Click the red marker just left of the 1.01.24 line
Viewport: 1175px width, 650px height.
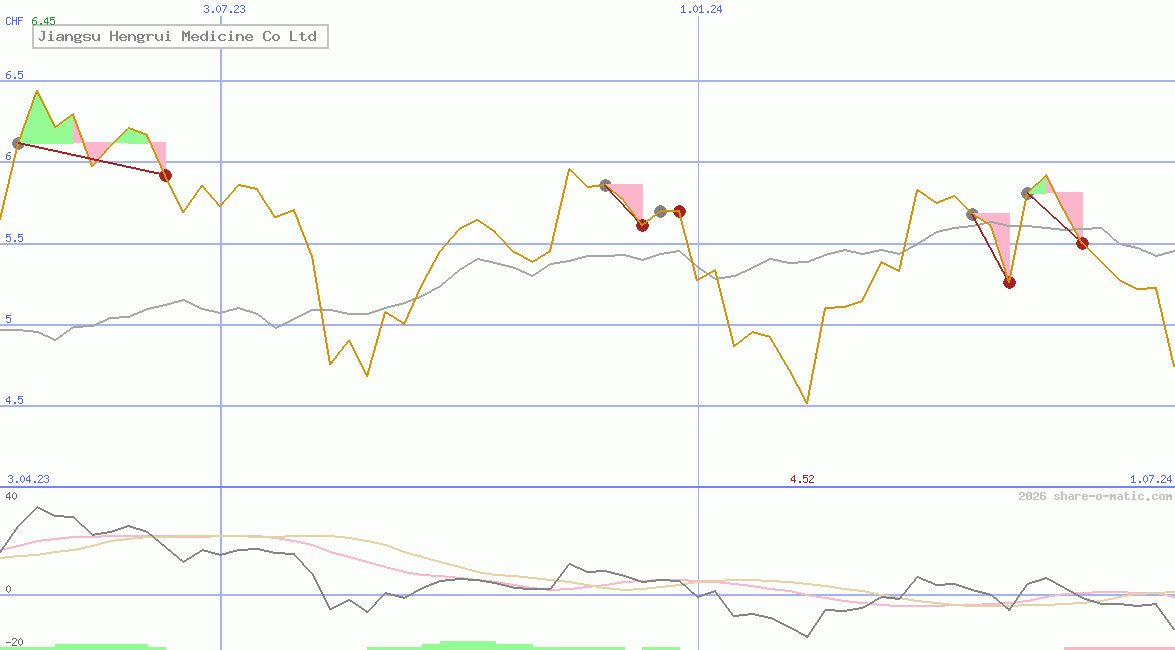(x=680, y=211)
